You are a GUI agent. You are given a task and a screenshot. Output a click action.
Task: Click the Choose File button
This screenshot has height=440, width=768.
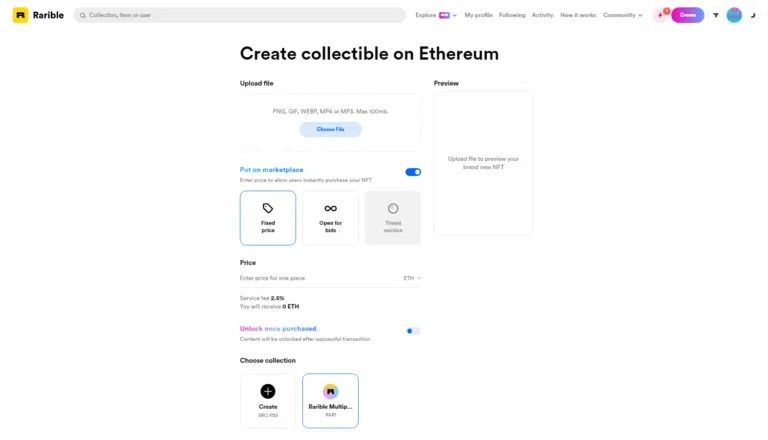click(330, 129)
